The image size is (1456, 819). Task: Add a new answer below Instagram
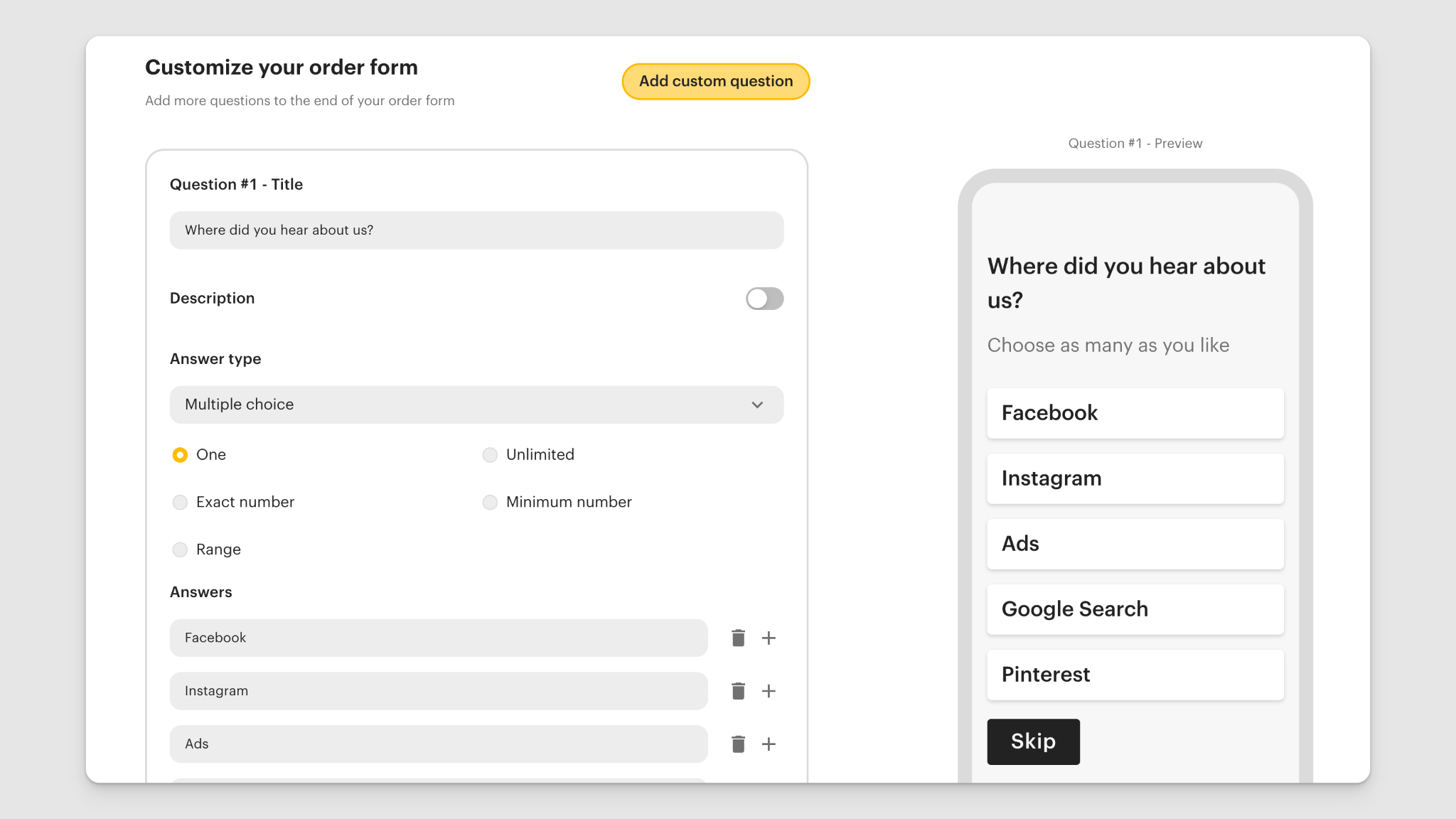(769, 690)
